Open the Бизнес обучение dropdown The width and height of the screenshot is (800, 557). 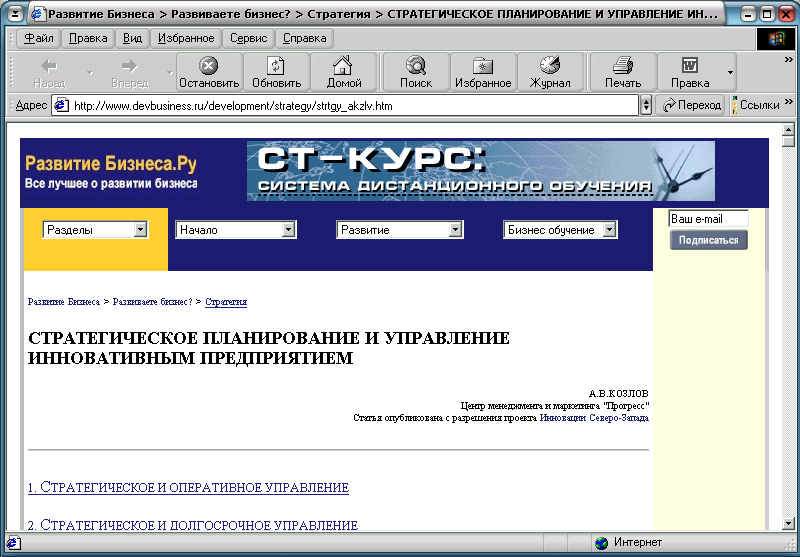(x=610, y=230)
